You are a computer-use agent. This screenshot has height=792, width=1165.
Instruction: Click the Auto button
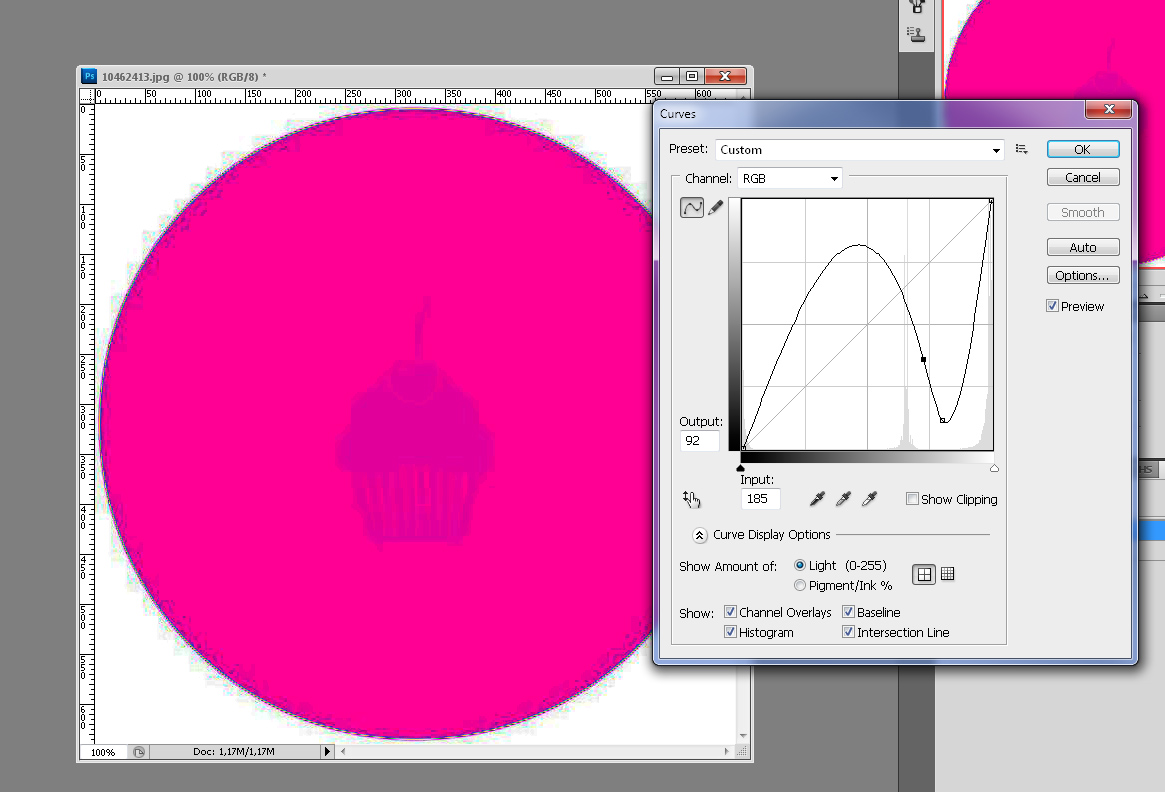[1083, 247]
